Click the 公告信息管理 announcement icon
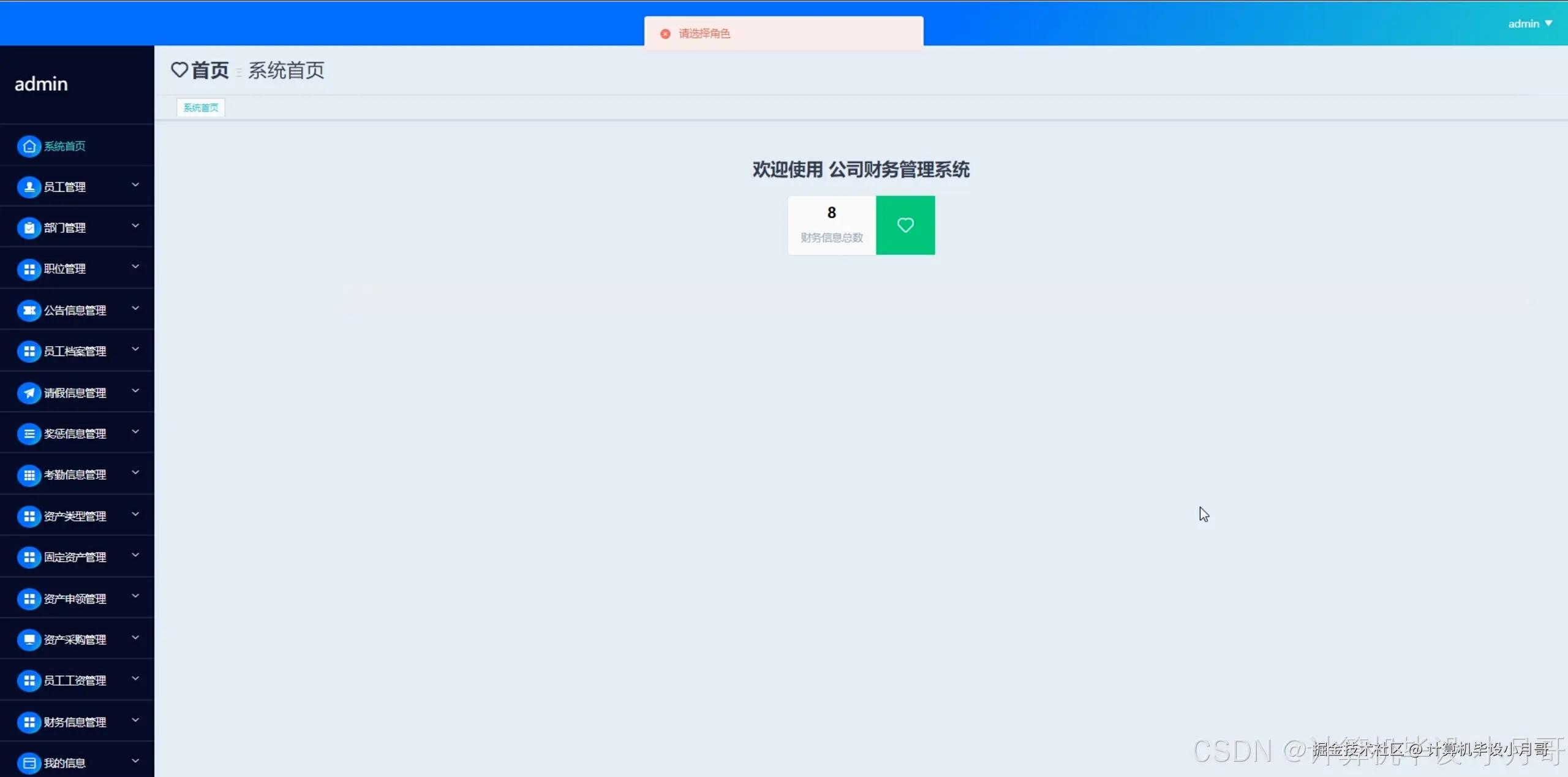Image resolution: width=1568 pixels, height=777 pixels. click(x=29, y=310)
